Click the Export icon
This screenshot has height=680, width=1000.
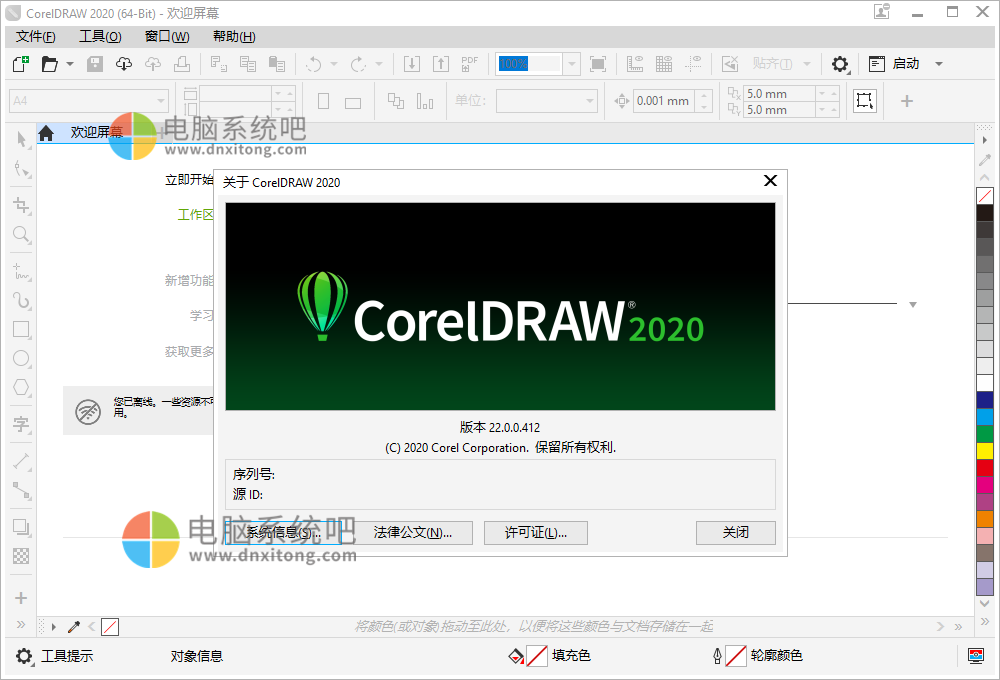click(x=441, y=64)
